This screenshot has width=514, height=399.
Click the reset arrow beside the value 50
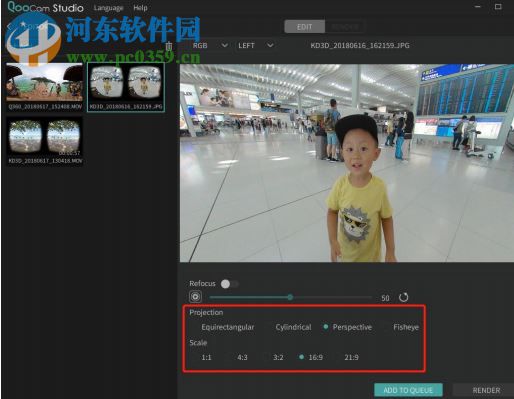403,297
